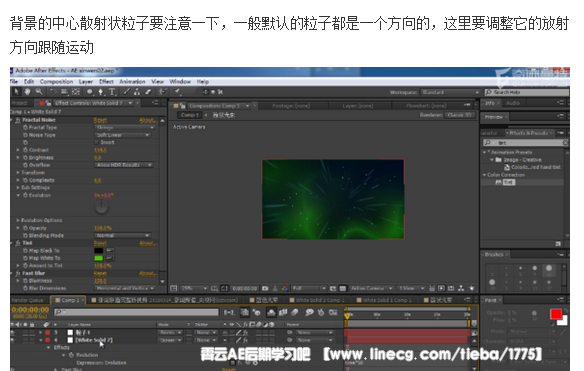Viewport: 584px width, 371px height.
Task: Click Reset for the Tint effect
Action: click(100, 243)
